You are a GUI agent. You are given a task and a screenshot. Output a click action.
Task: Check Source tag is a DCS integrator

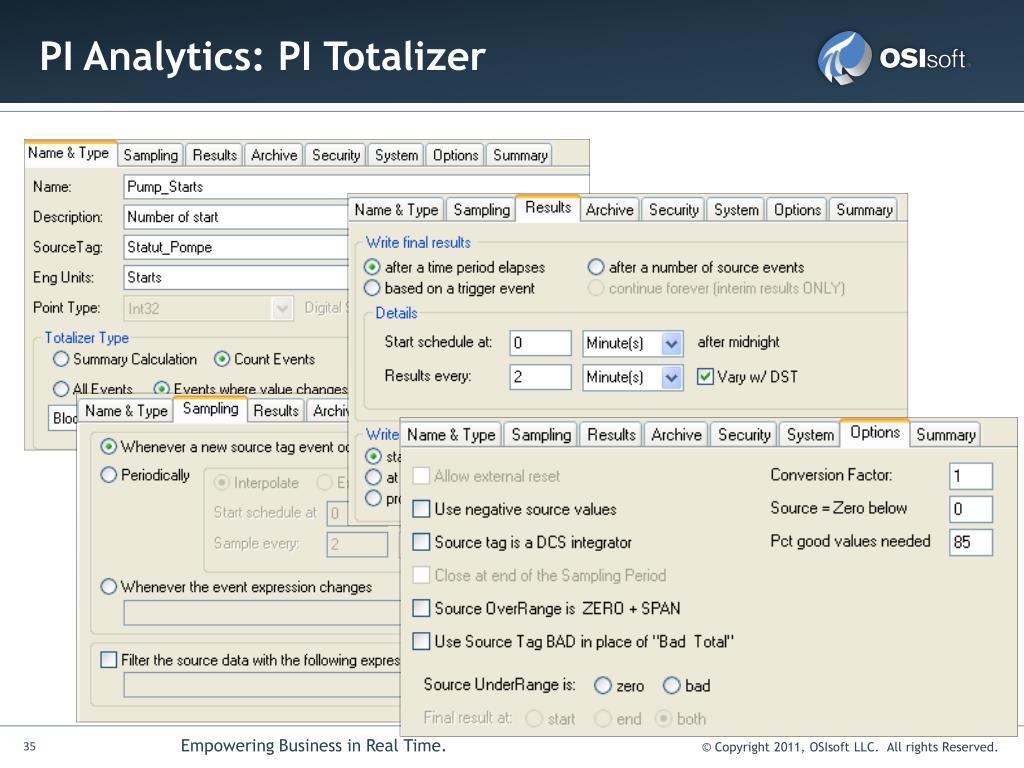point(422,542)
